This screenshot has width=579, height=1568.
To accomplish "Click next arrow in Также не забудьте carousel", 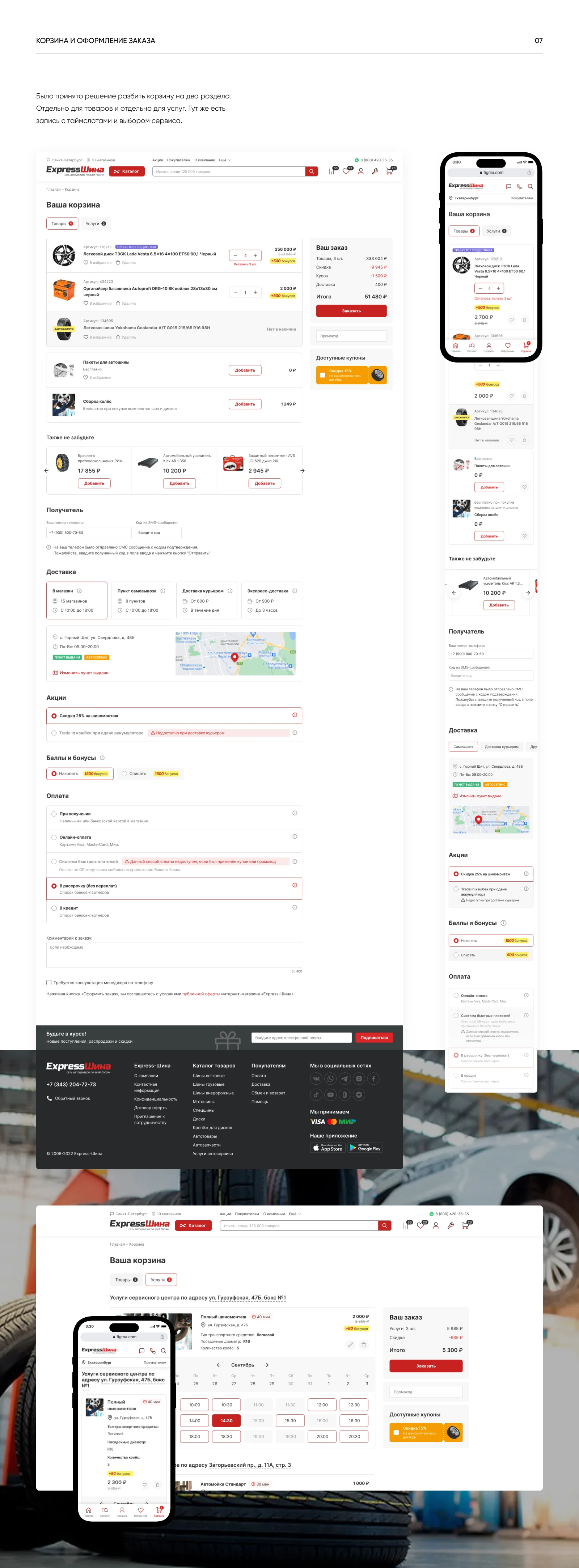I will tap(302, 471).
